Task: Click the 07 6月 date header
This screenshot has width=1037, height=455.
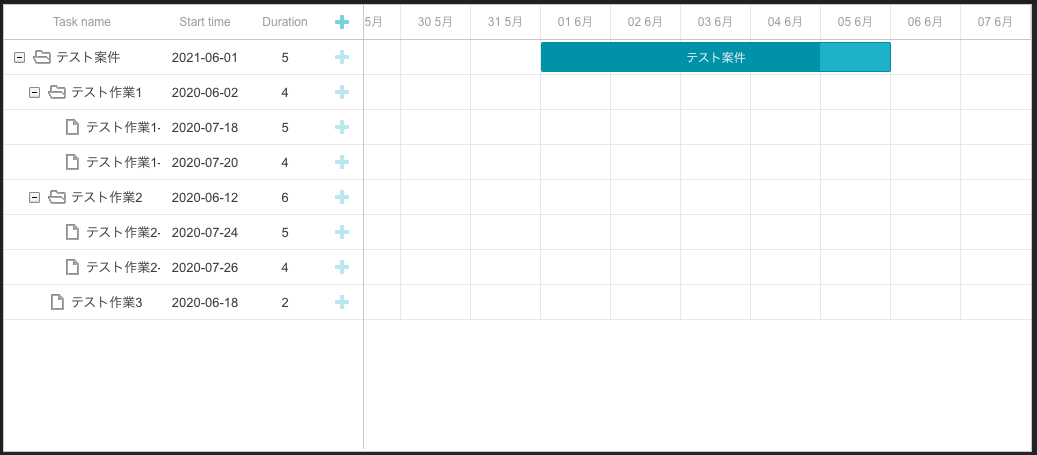Action: click(995, 22)
